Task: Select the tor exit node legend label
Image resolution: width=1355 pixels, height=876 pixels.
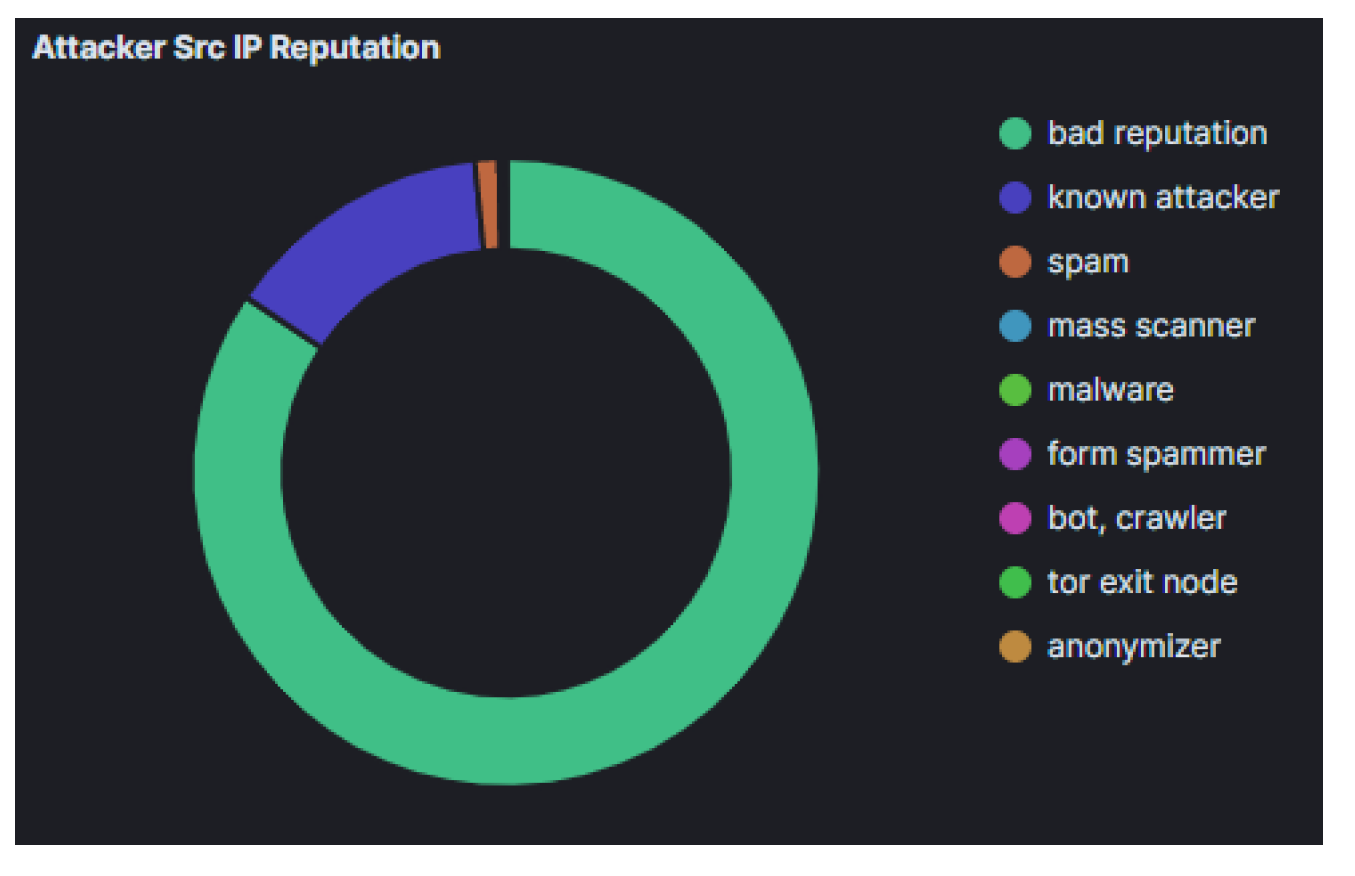Action: pos(1142,581)
